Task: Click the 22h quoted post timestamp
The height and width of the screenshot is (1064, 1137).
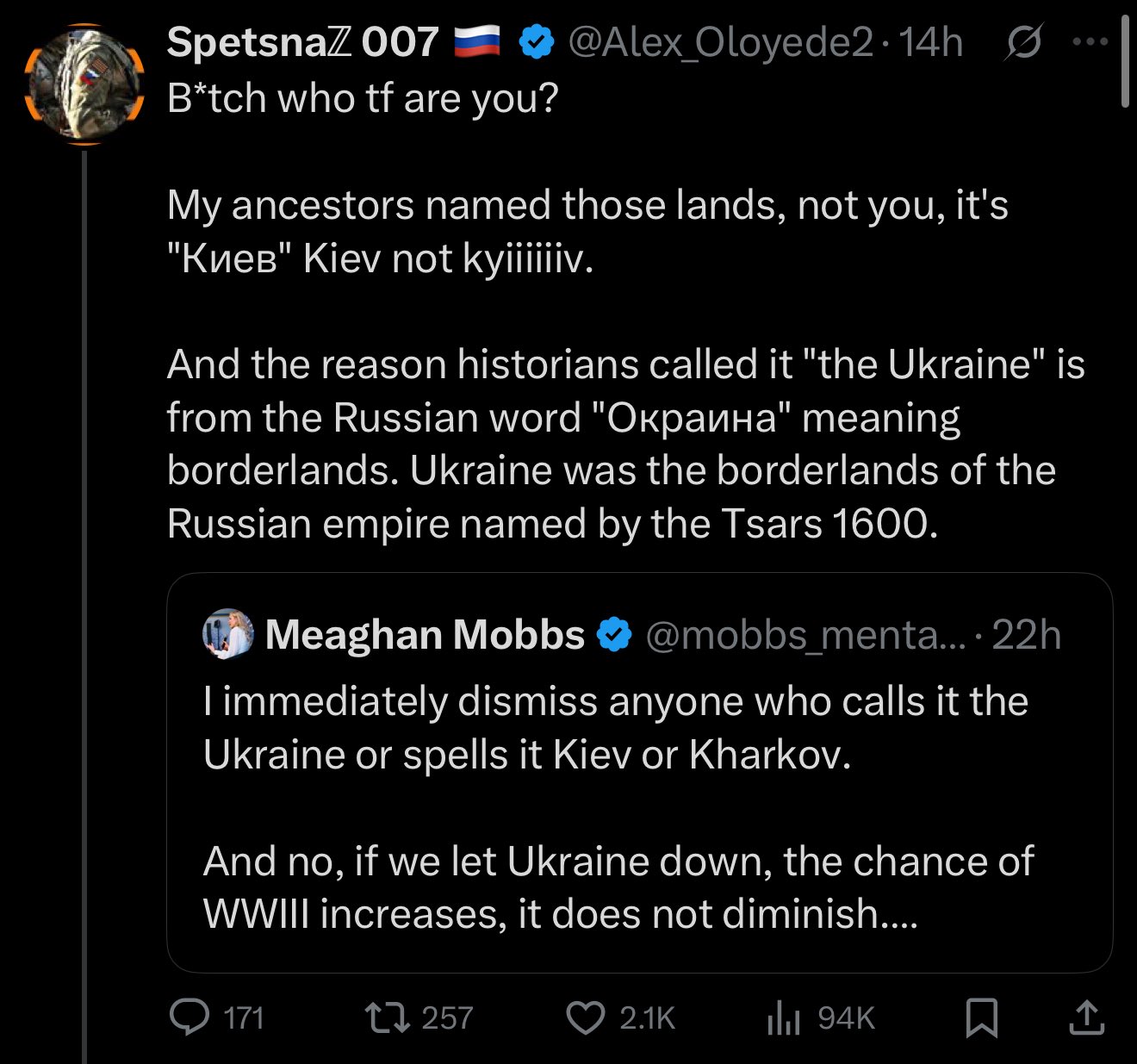Action: pos(1026,635)
